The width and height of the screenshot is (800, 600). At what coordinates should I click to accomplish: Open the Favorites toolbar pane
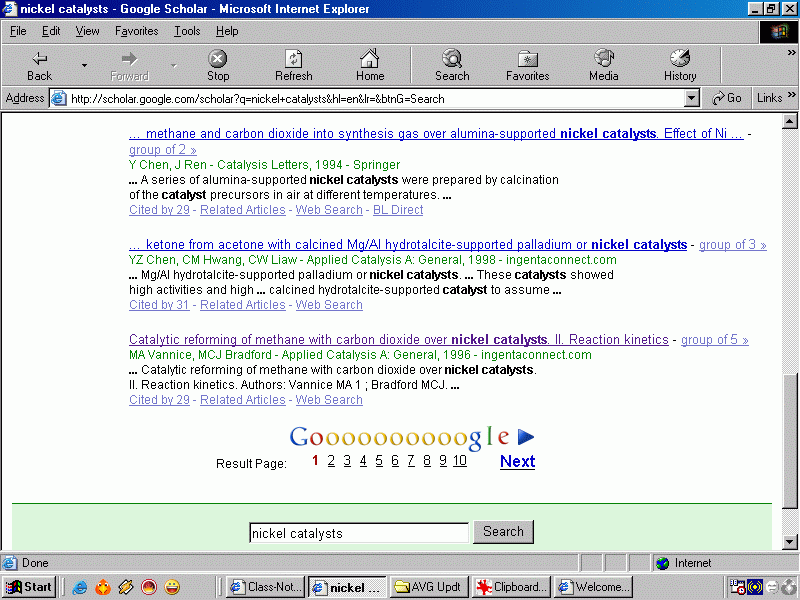(x=528, y=66)
